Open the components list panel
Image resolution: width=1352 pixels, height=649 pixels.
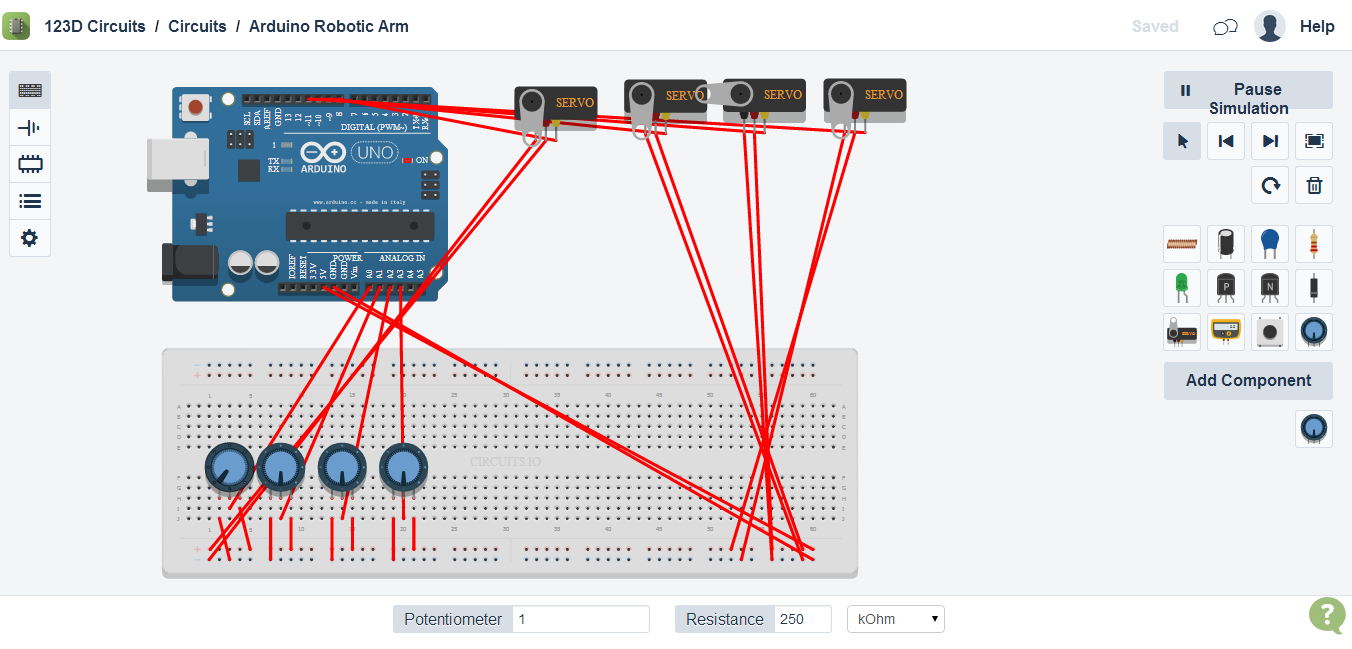pyautogui.click(x=29, y=201)
